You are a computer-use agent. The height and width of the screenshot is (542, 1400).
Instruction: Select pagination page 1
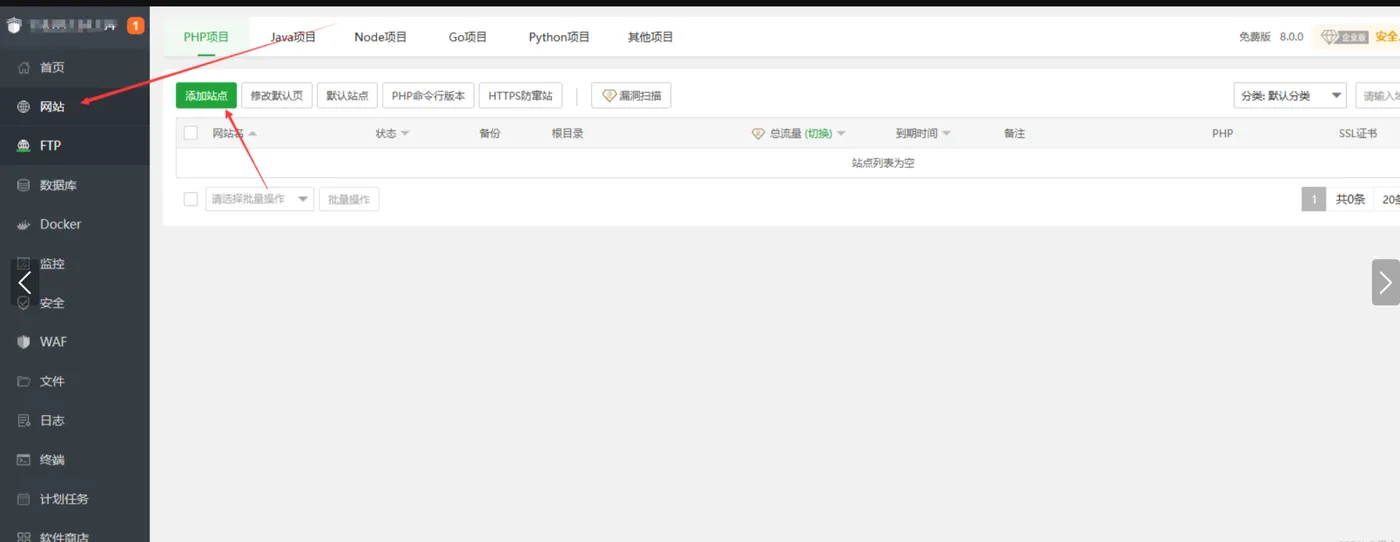[x=1314, y=199]
